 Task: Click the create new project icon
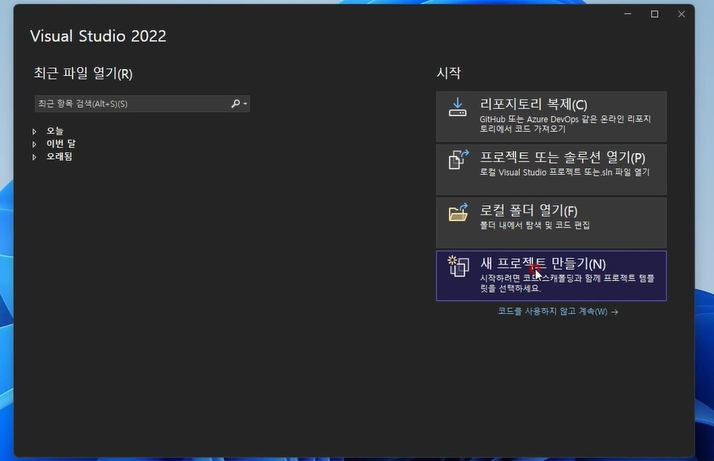click(458, 266)
